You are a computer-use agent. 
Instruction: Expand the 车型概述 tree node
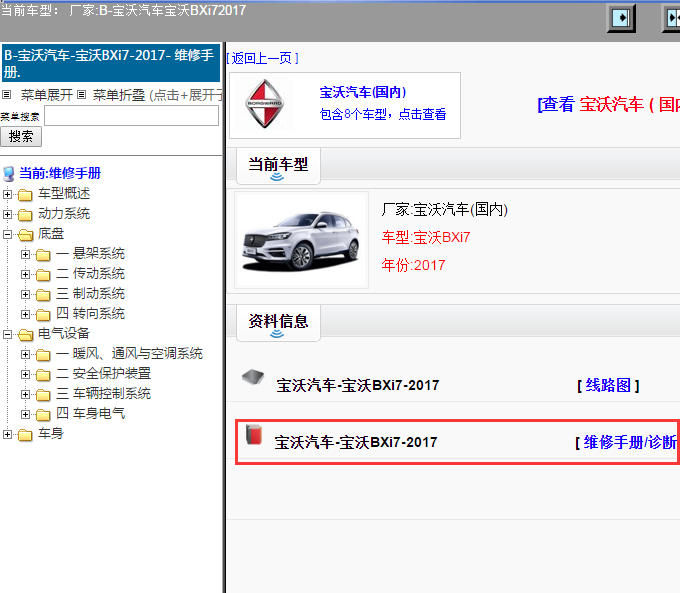click(7, 194)
